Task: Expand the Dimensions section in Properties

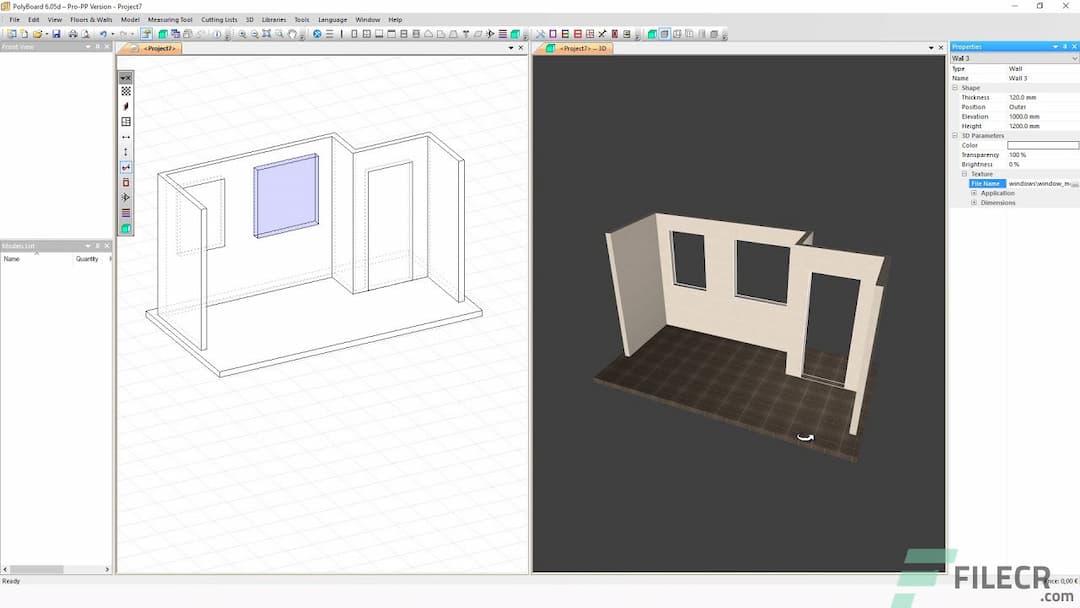Action: (974, 202)
